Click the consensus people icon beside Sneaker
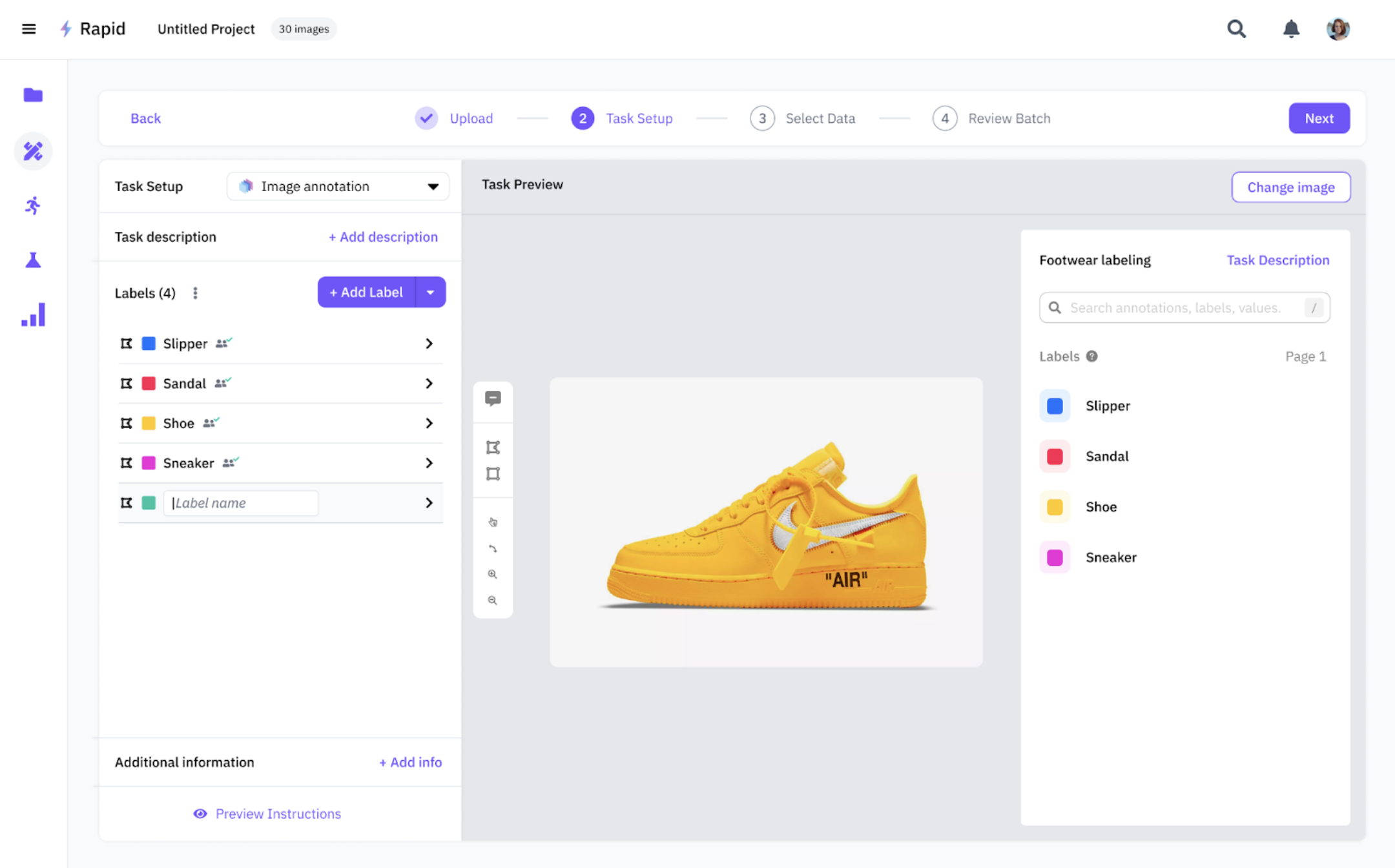 (231, 462)
